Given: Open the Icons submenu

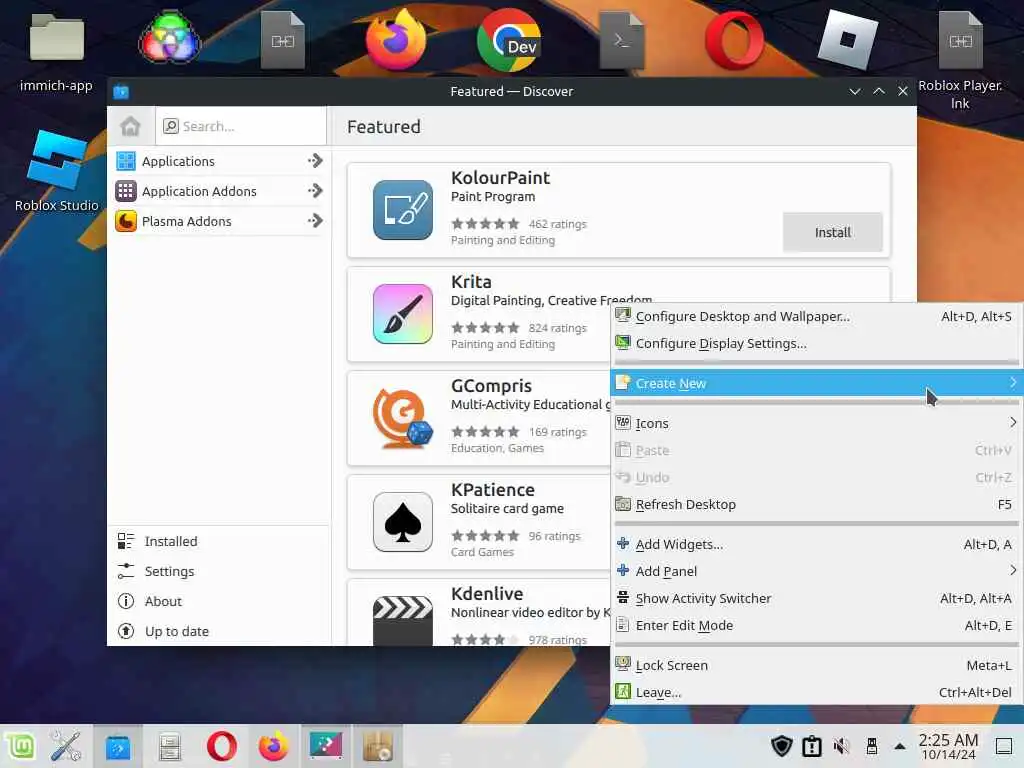Looking at the screenshot, I should pos(816,423).
